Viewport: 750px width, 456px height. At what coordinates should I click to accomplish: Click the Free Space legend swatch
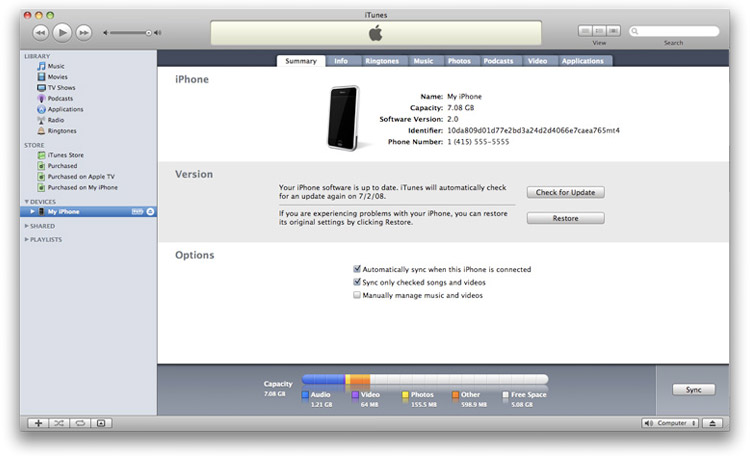(x=506, y=395)
